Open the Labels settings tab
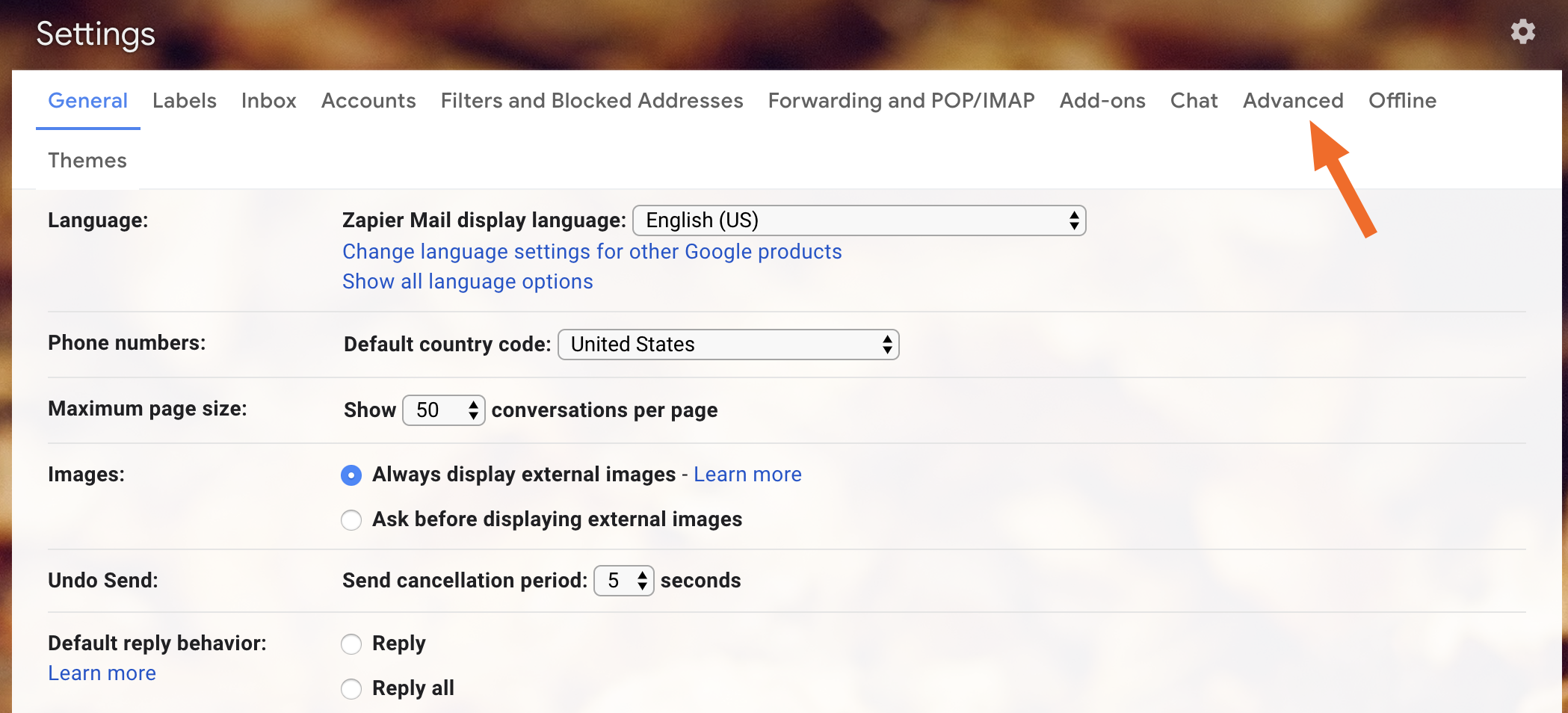The image size is (1568, 713). (x=184, y=101)
